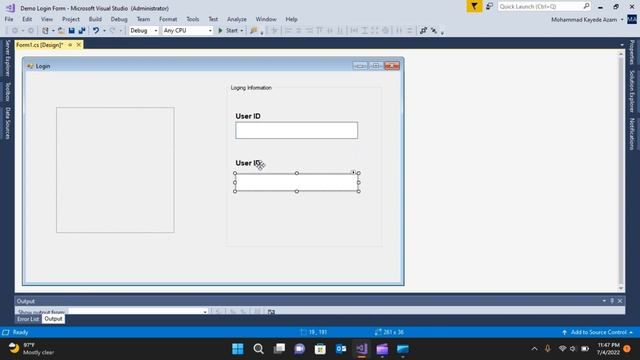Open Outlook from the taskbar
Viewport: 640px width, 360px height.
click(341, 349)
